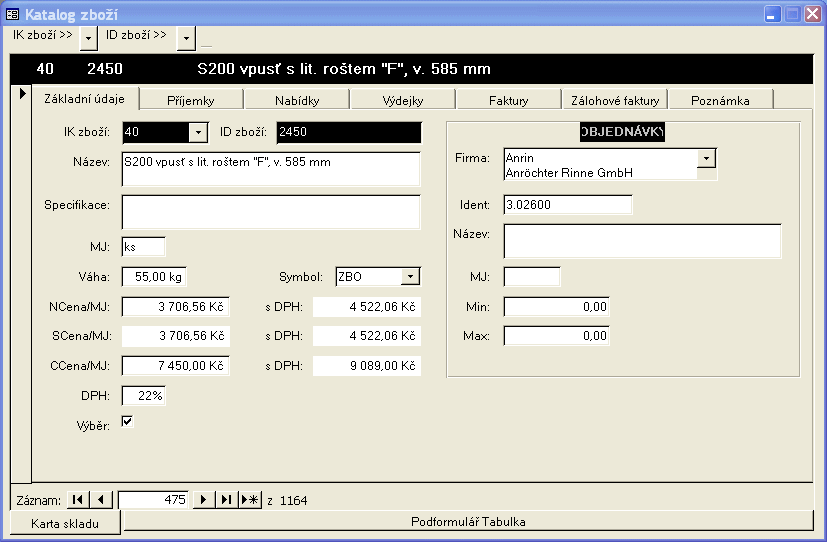The width and height of the screenshot is (827, 542).
Task: Go to previous record arrow
Action: 101,500
